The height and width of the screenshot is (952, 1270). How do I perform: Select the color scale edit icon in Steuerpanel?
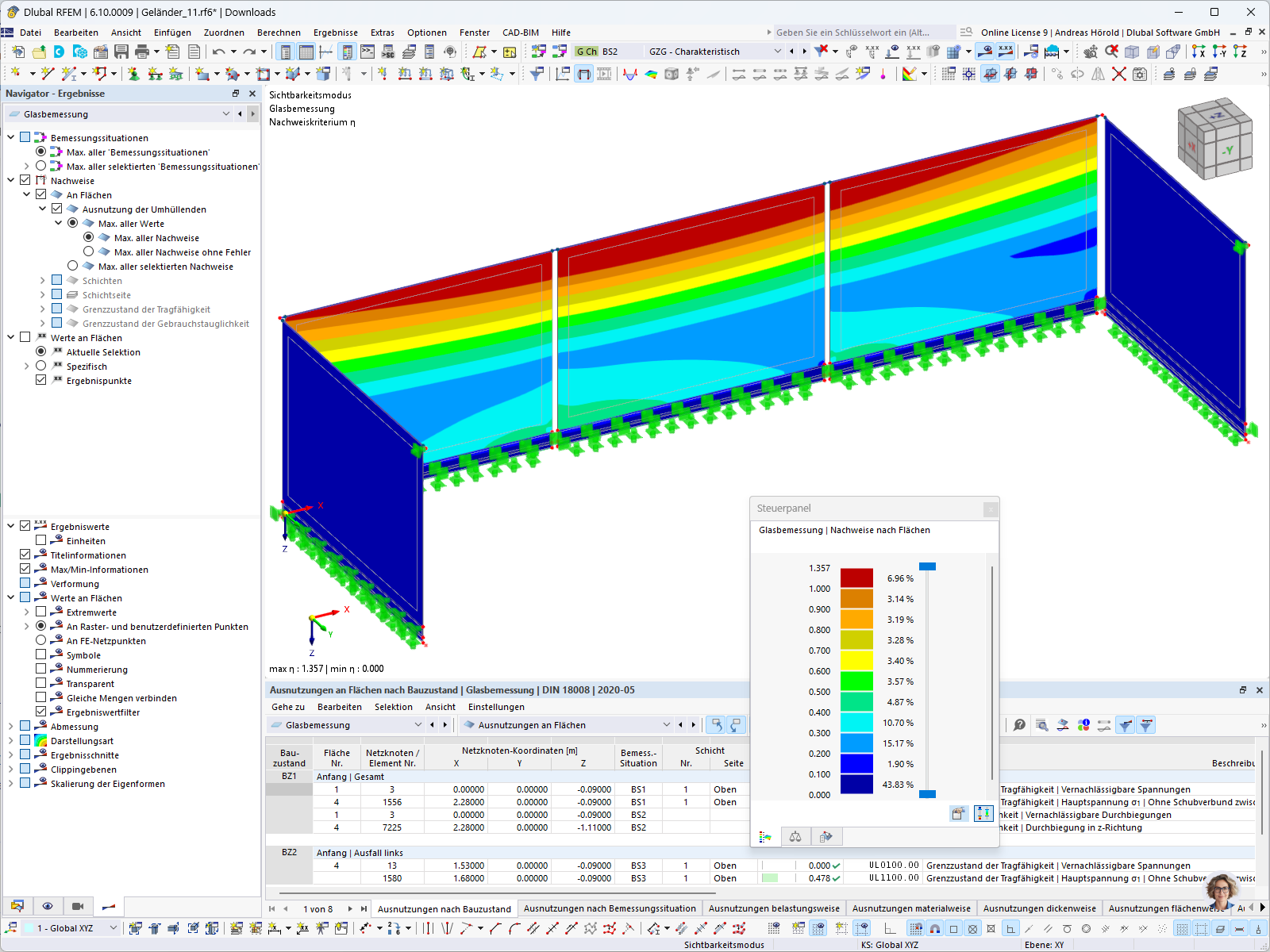click(958, 813)
